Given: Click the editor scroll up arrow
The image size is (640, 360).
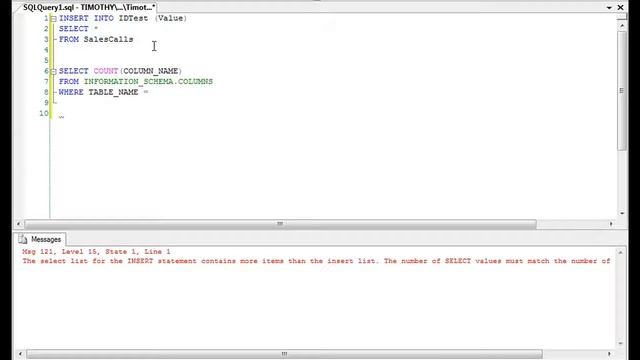Looking at the screenshot, I should 622,26.
